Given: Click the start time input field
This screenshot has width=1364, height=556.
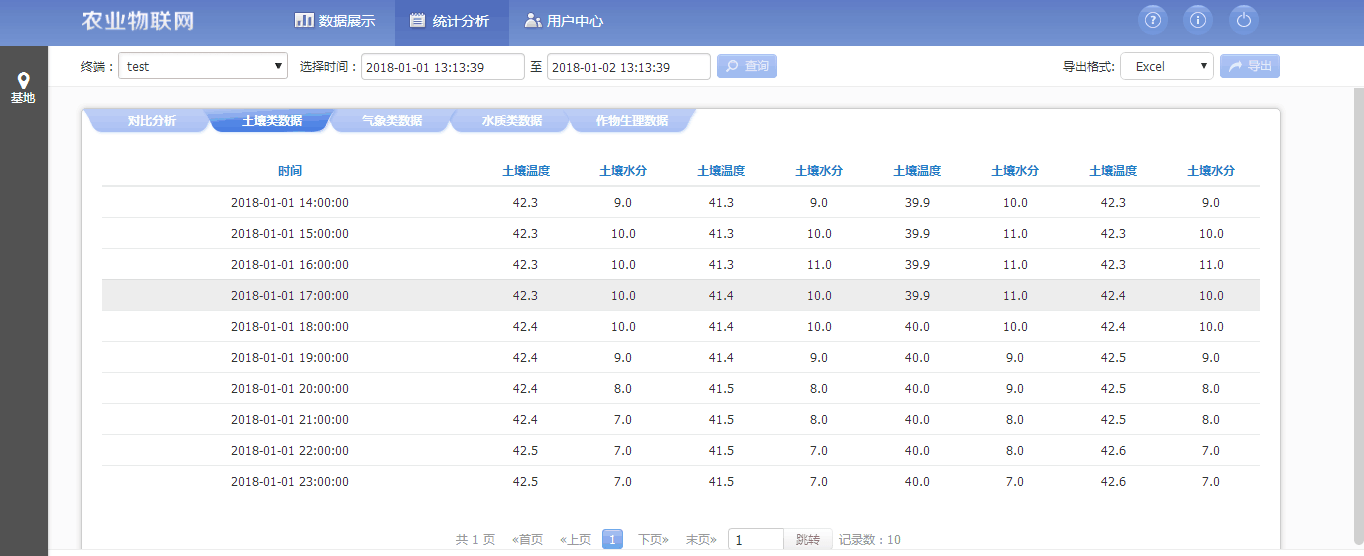Looking at the screenshot, I should 442,67.
